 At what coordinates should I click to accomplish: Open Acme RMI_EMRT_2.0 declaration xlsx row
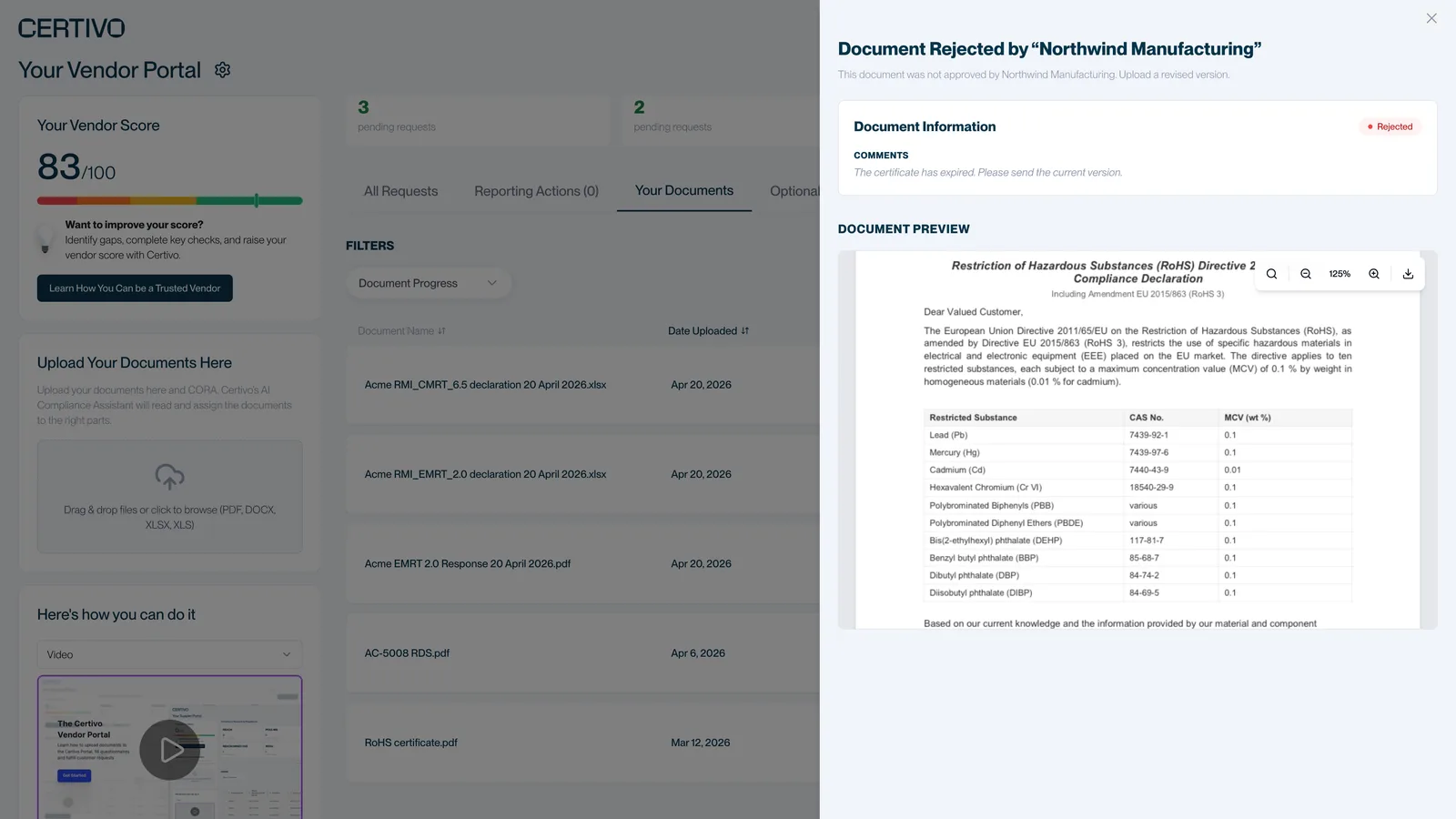point(582,474)
